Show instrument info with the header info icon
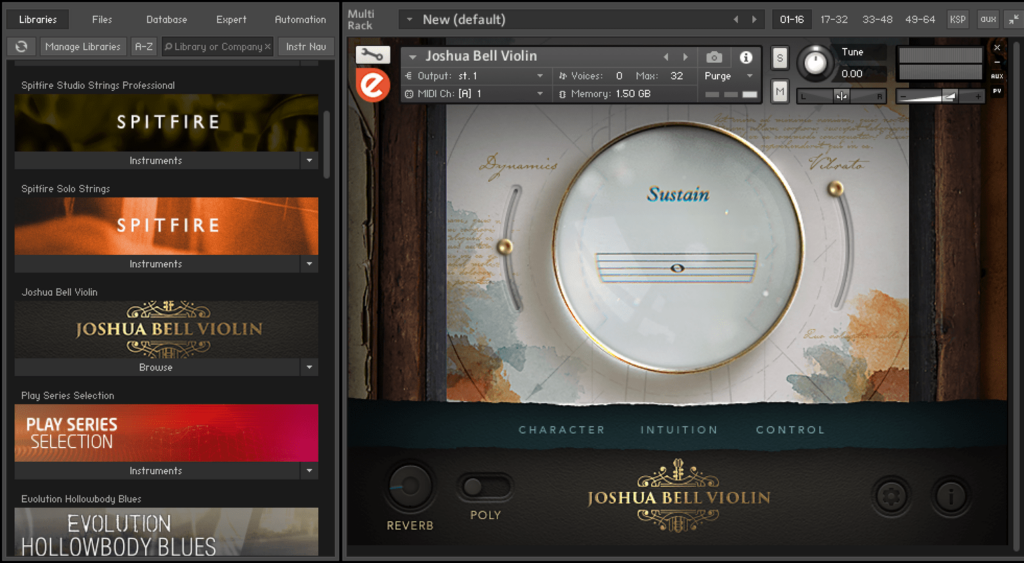The width and height of the screenshot is (1024, 563). (x=745, y=57)
